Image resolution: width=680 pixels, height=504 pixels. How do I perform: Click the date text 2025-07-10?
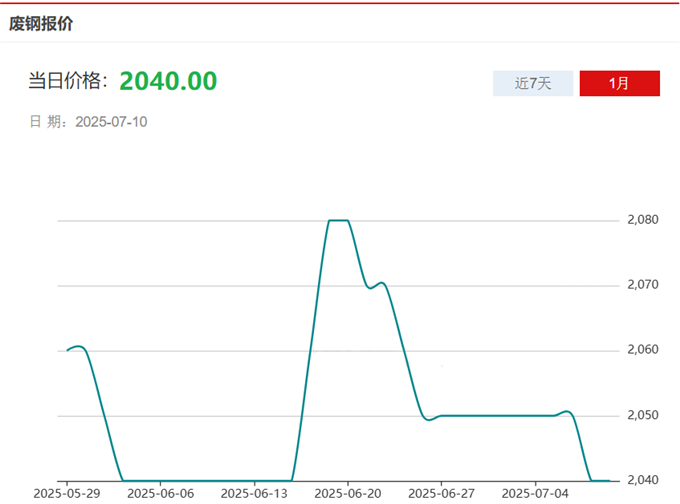tap(112, 122)
